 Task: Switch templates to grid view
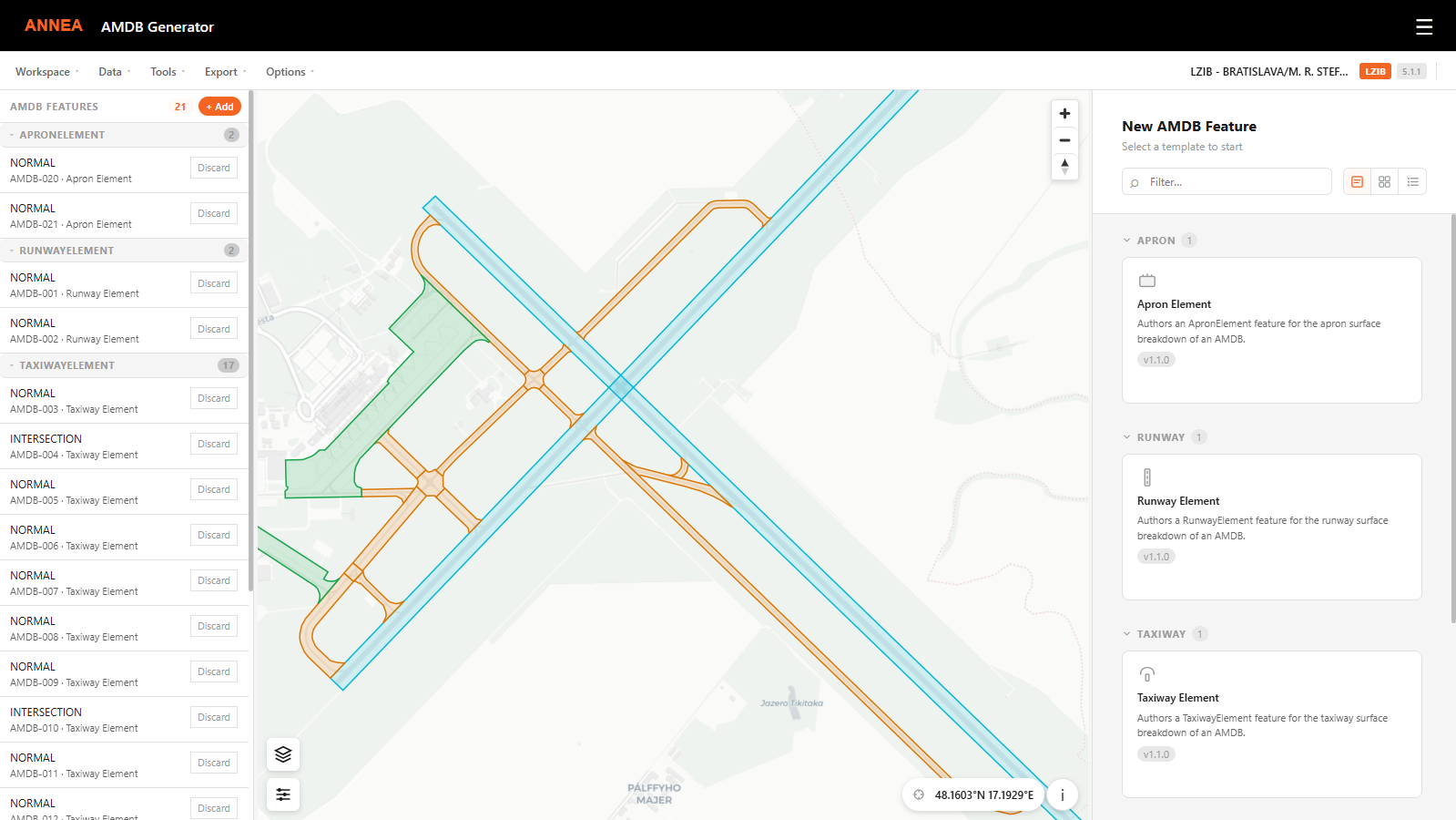[x=1384, y=182]
